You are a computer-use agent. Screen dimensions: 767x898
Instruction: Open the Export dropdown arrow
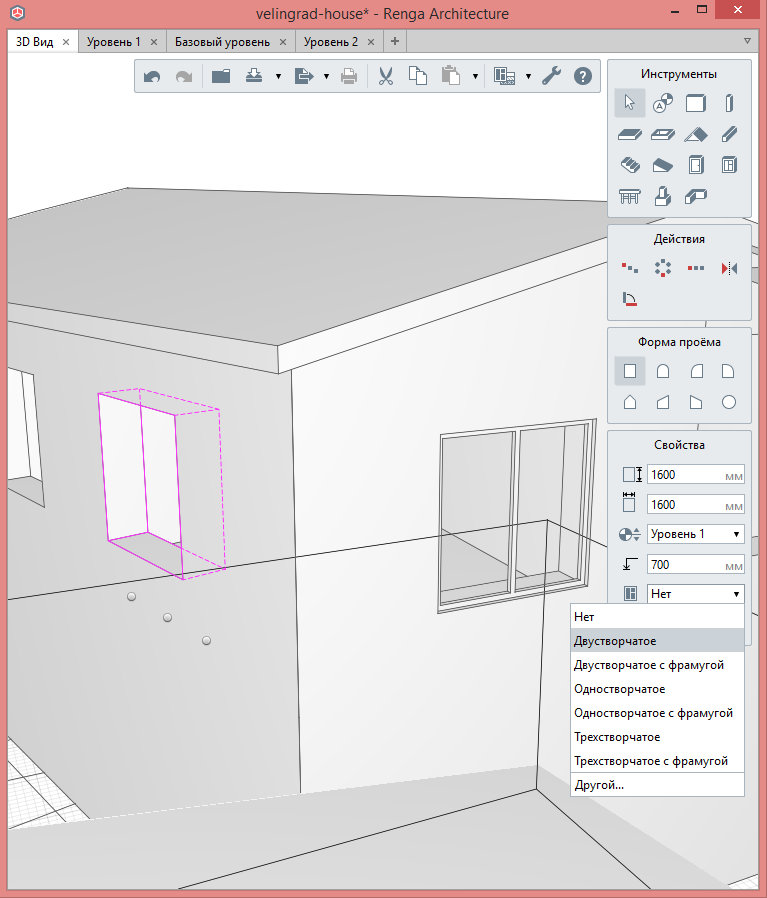click(327, 76)
